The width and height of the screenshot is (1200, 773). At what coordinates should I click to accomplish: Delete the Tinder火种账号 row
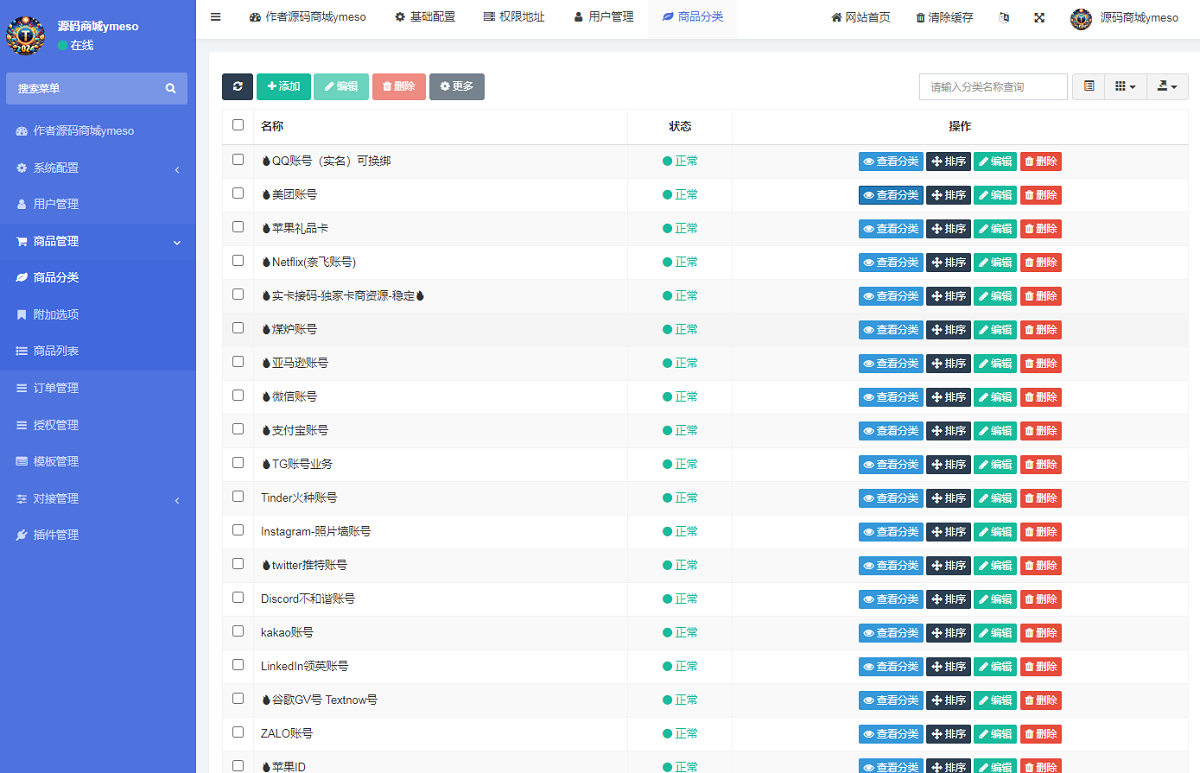pyautogui.click(x=1041, y=498)
